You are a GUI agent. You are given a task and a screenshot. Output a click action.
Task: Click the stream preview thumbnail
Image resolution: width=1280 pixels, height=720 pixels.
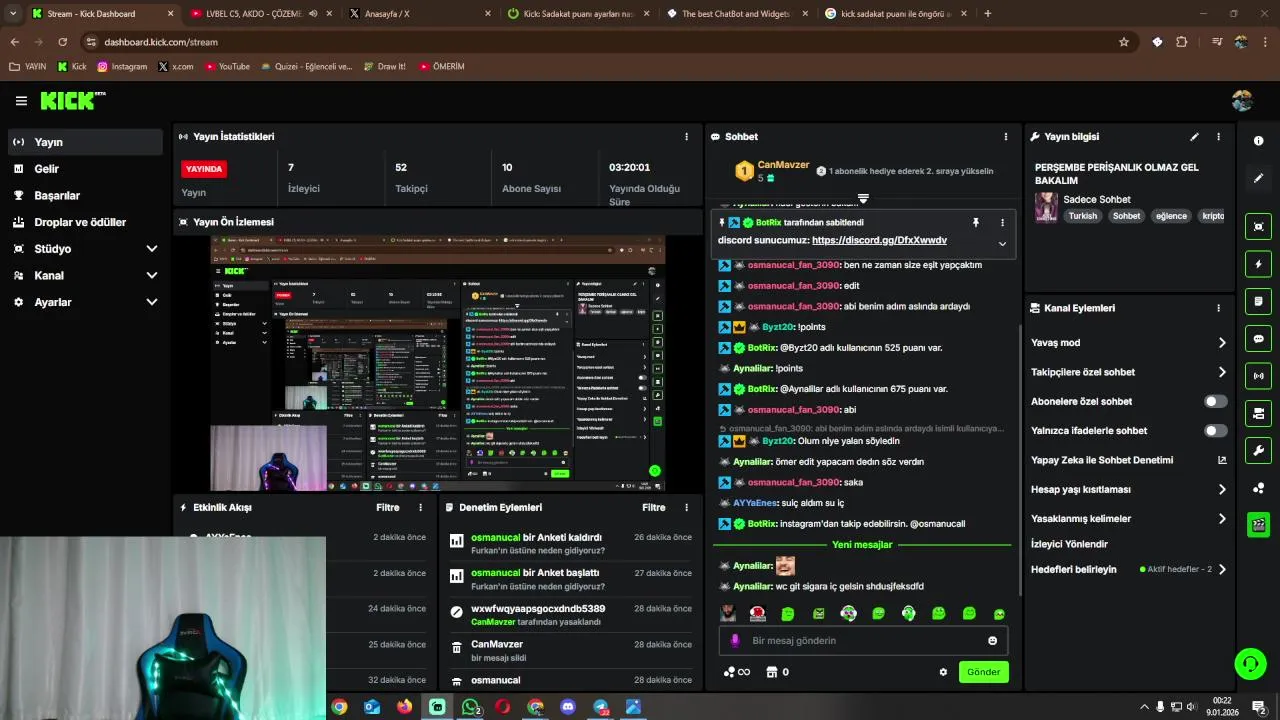click(x=438, y=363)
